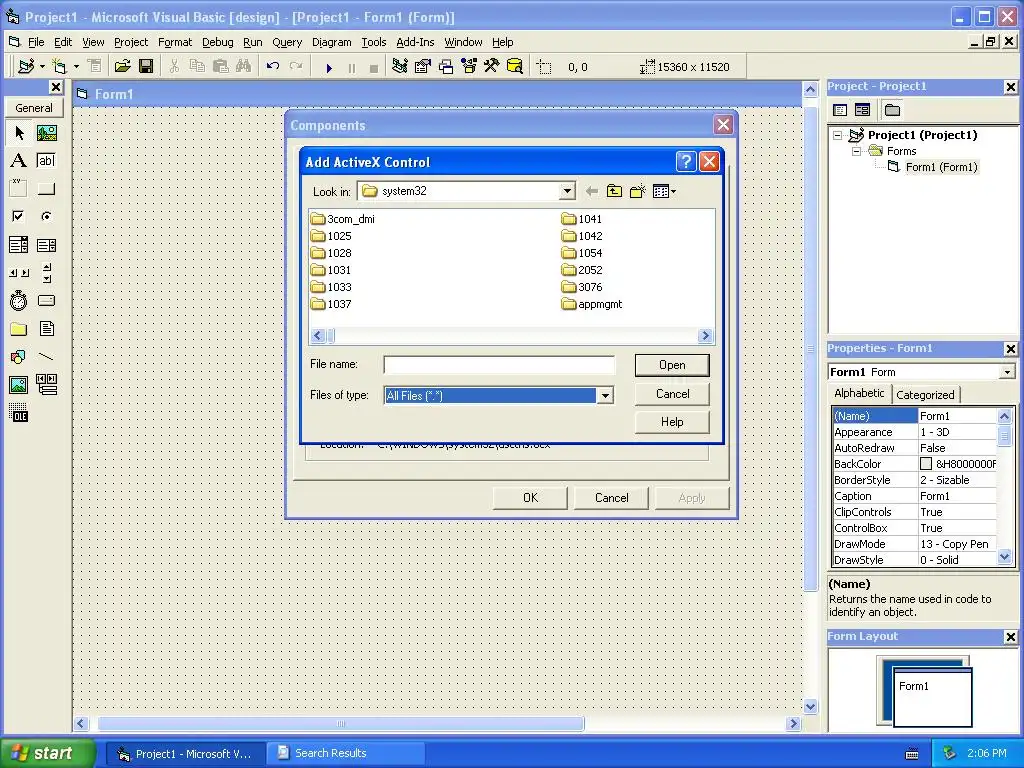Viewport: 1024px width, 768px height.
Task: Open the Look in folder dropdown
Action: 567,191
